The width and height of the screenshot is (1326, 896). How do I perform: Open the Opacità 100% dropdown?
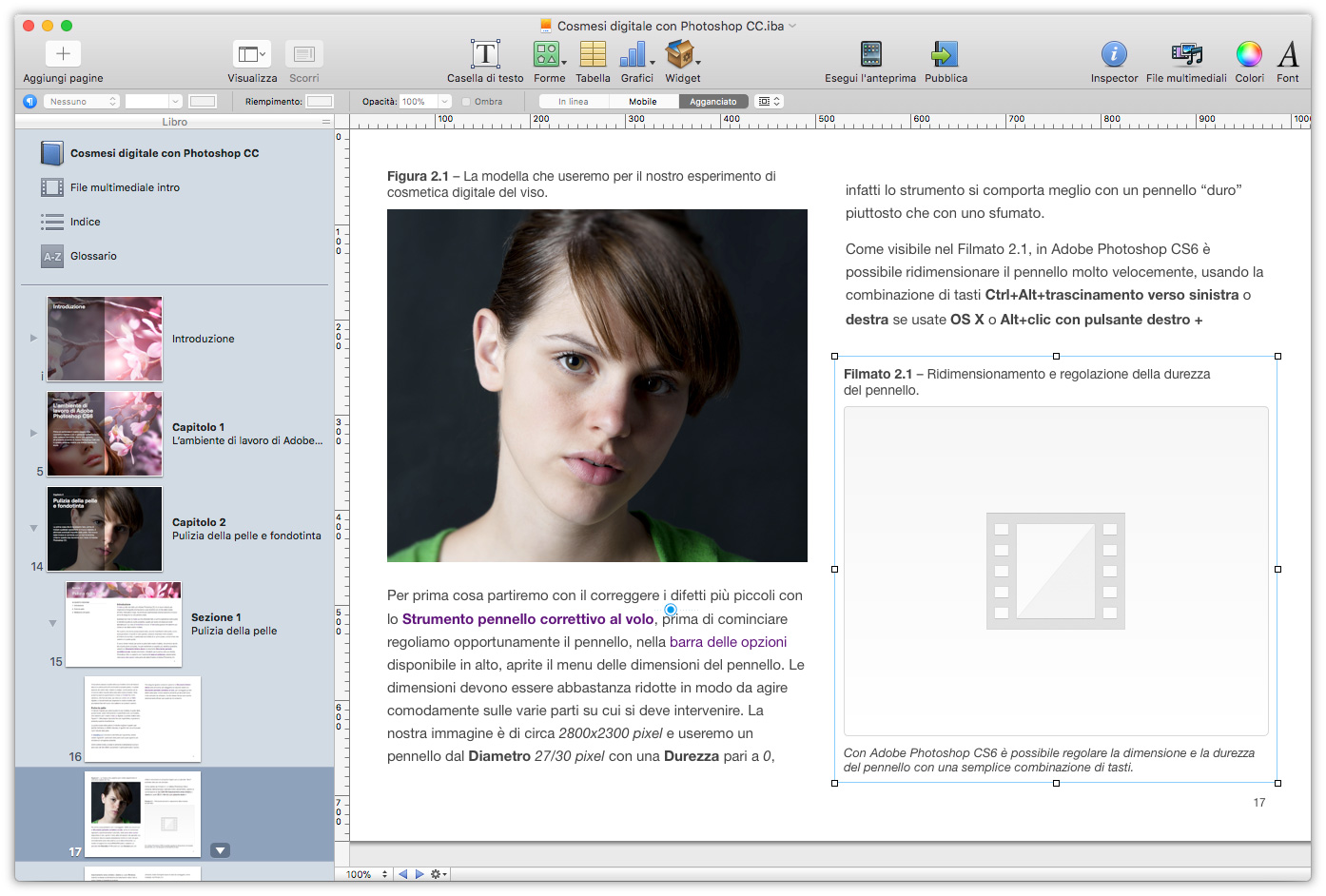tap(425, 101)
